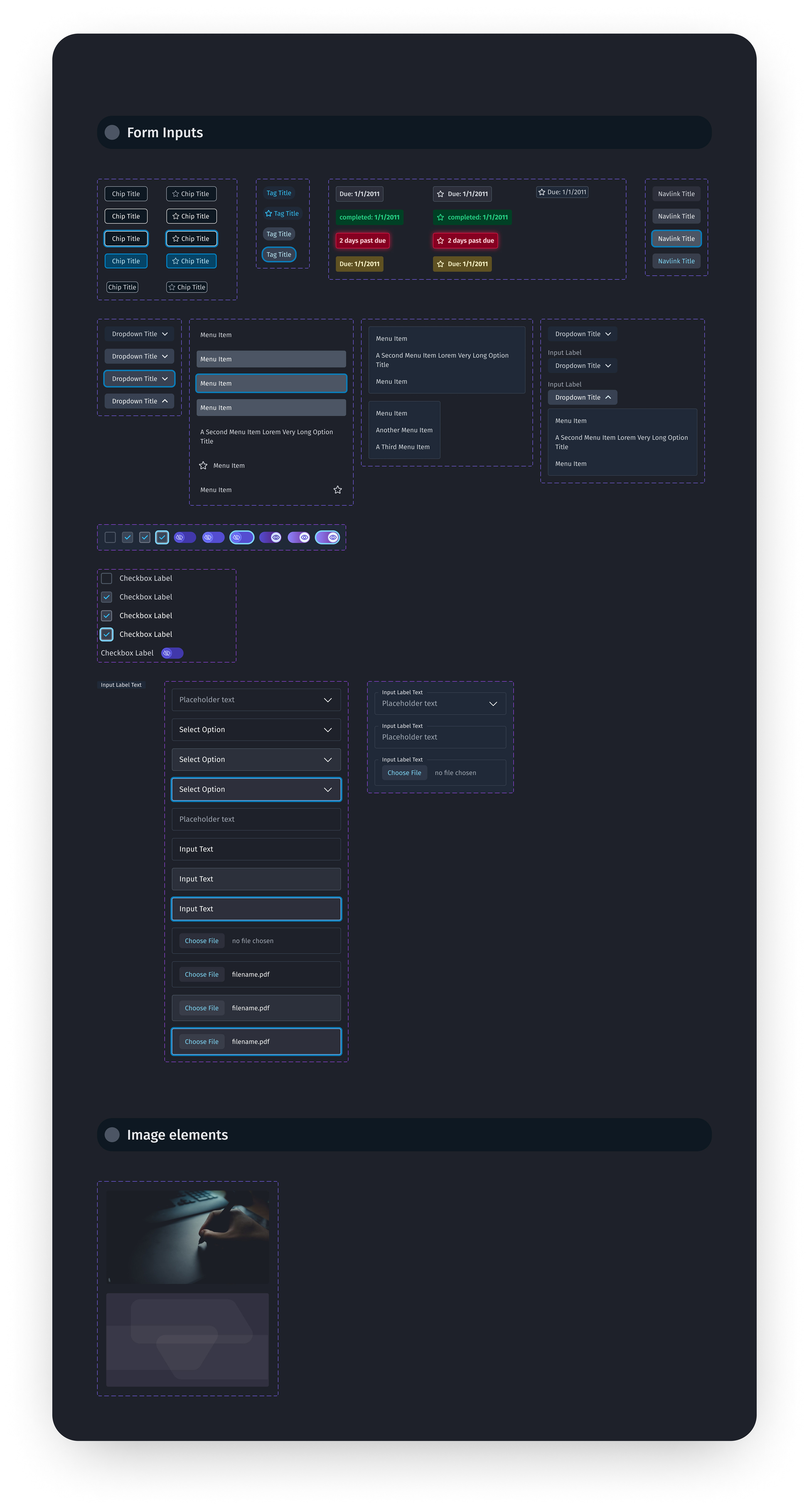The image size is (809, 1512).
Task: Click the Navlink Title with blue text
Action: (676, 261)
